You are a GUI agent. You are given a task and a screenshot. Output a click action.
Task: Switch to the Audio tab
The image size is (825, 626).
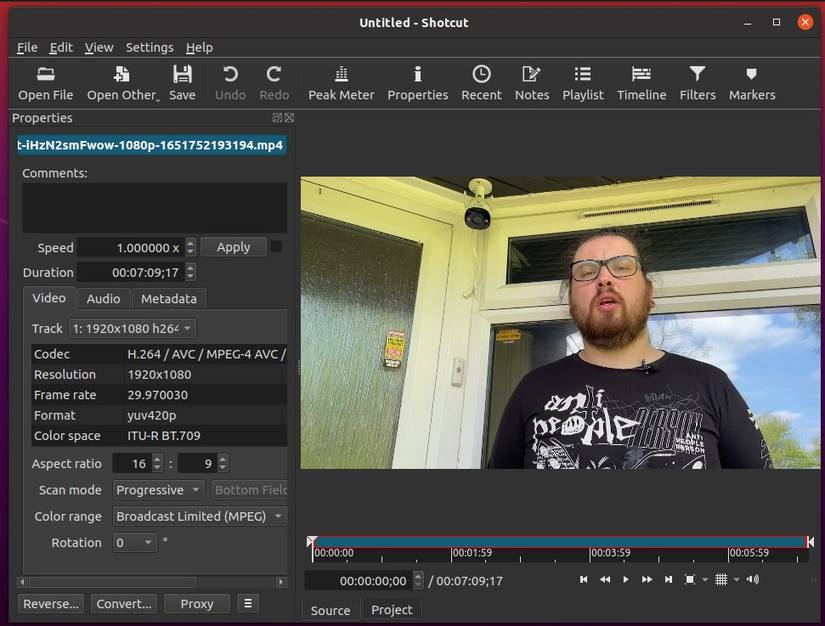(103, 298)
